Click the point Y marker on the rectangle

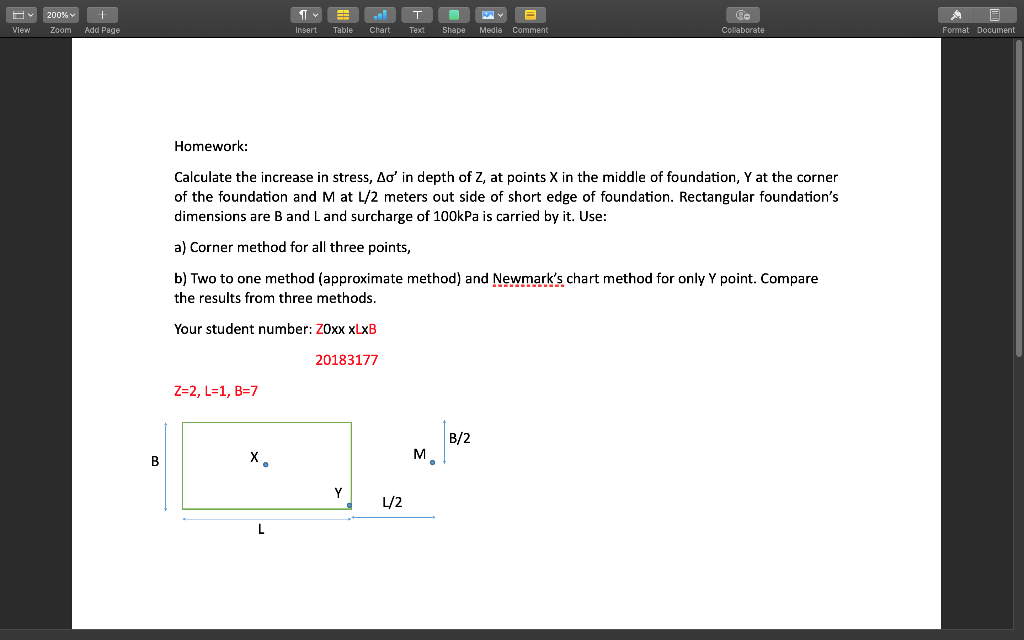tap(347, 507)
